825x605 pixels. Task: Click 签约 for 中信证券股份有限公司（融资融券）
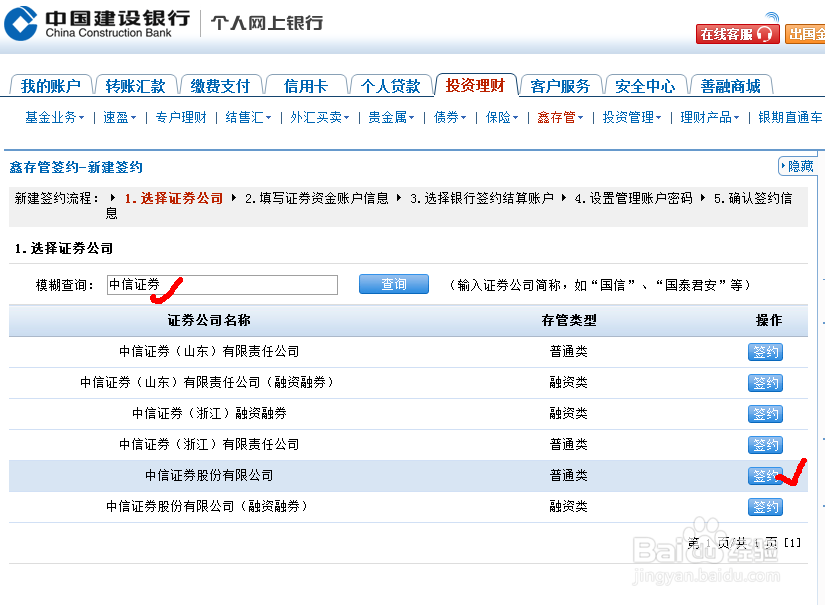point(766,507)
